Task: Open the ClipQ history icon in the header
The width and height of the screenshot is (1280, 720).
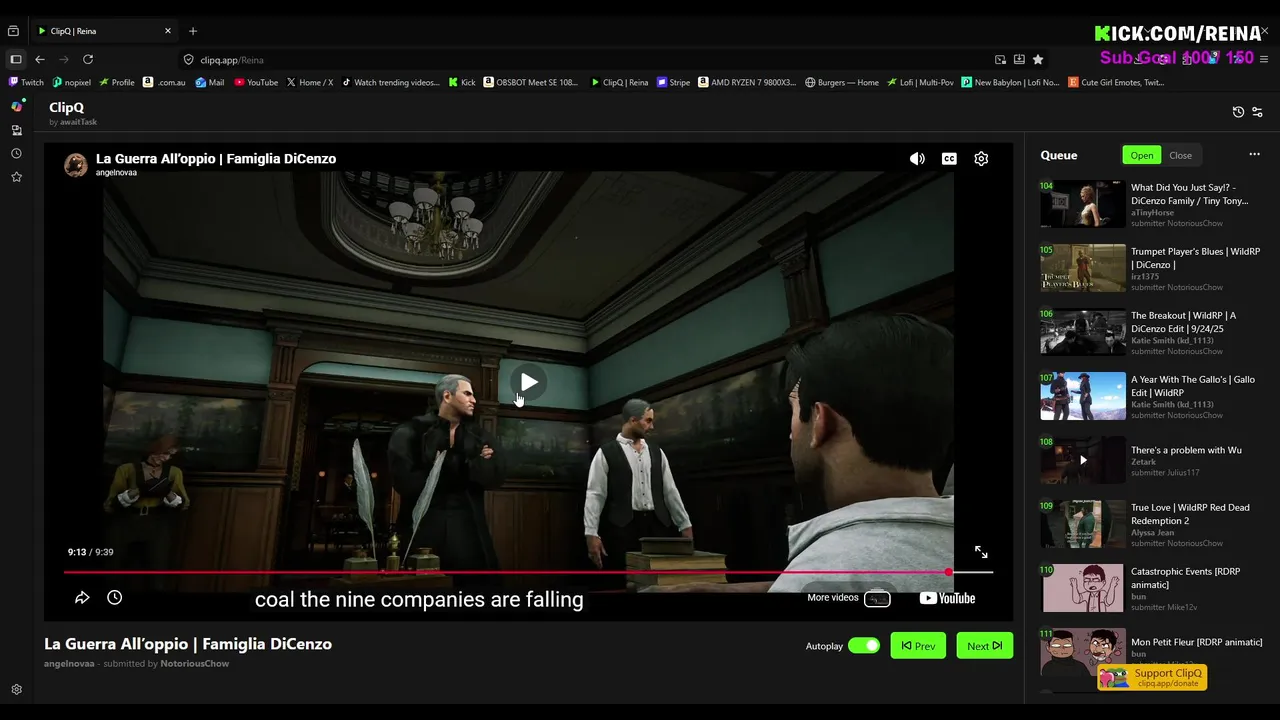Action: tap(1238, 112)
